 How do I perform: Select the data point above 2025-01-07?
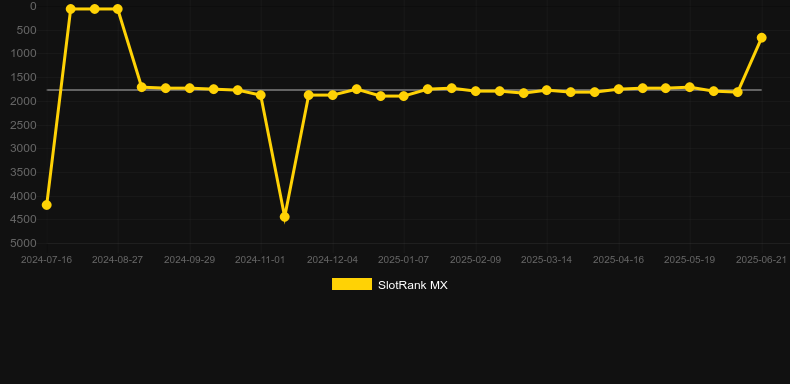pyautogui.click(x=404, y=96)
